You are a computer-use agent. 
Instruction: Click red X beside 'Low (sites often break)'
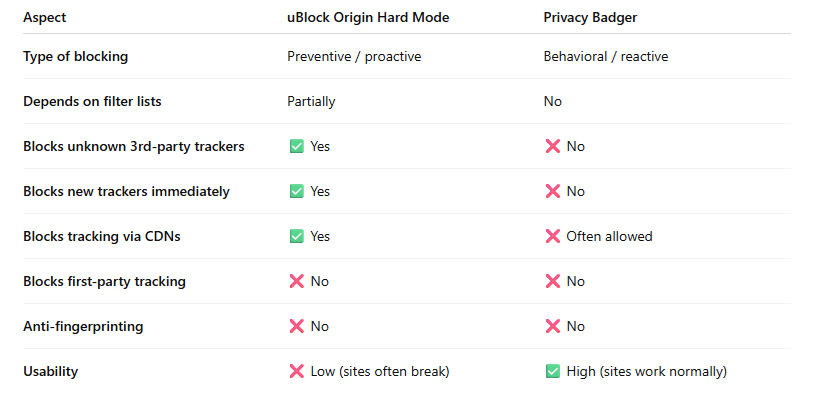296,371
